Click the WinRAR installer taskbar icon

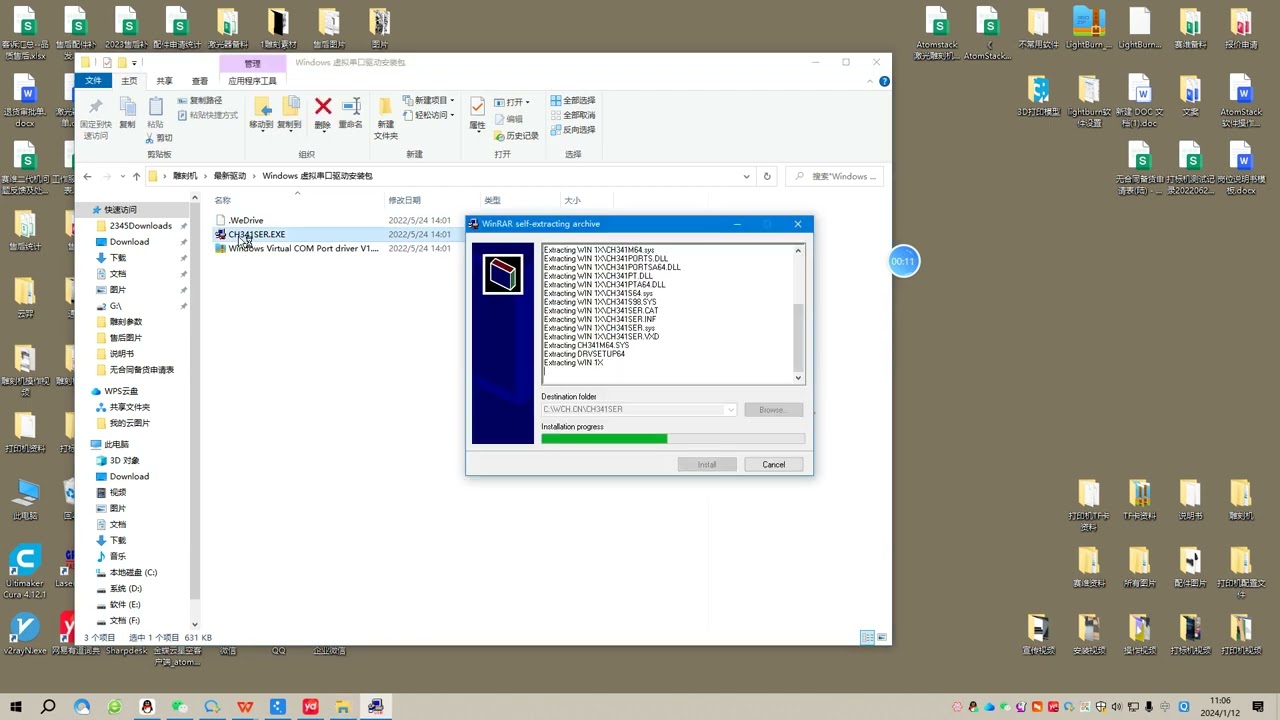[x=375, y=706]
